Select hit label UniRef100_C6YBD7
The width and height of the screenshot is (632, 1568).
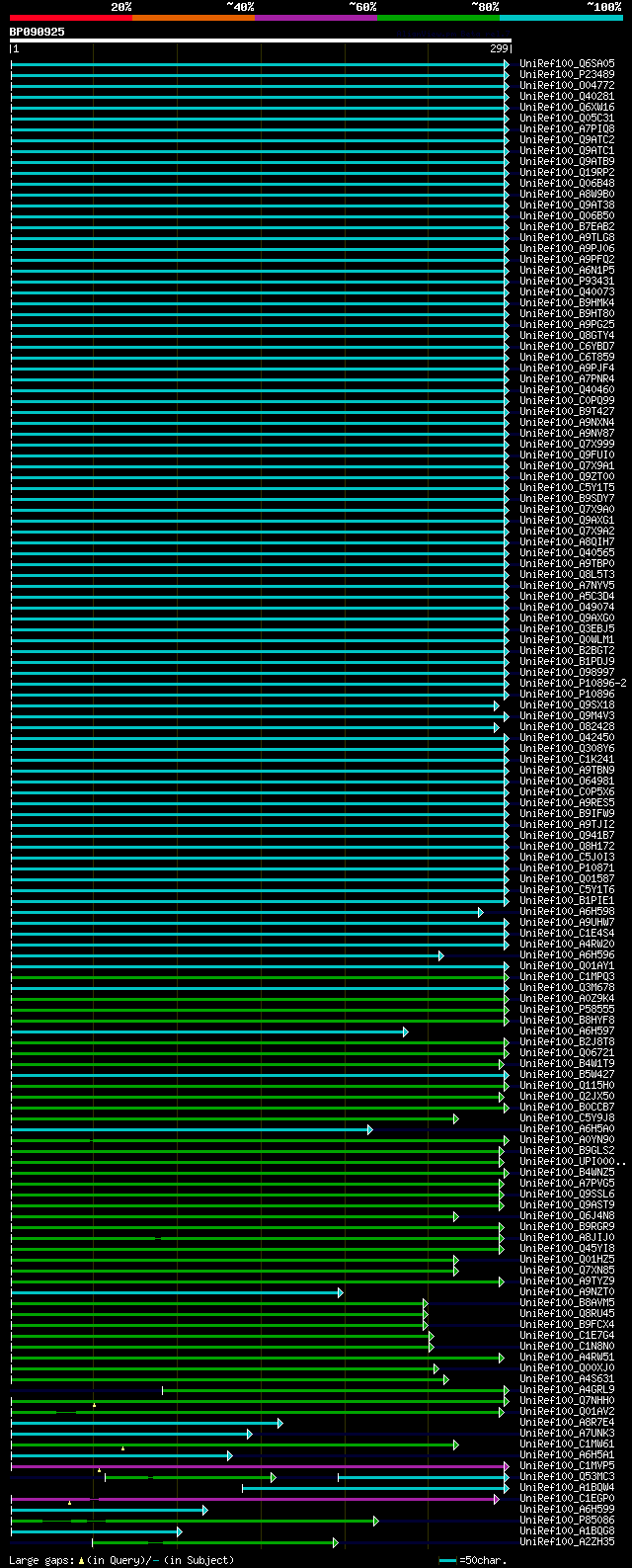coord(567,346)
